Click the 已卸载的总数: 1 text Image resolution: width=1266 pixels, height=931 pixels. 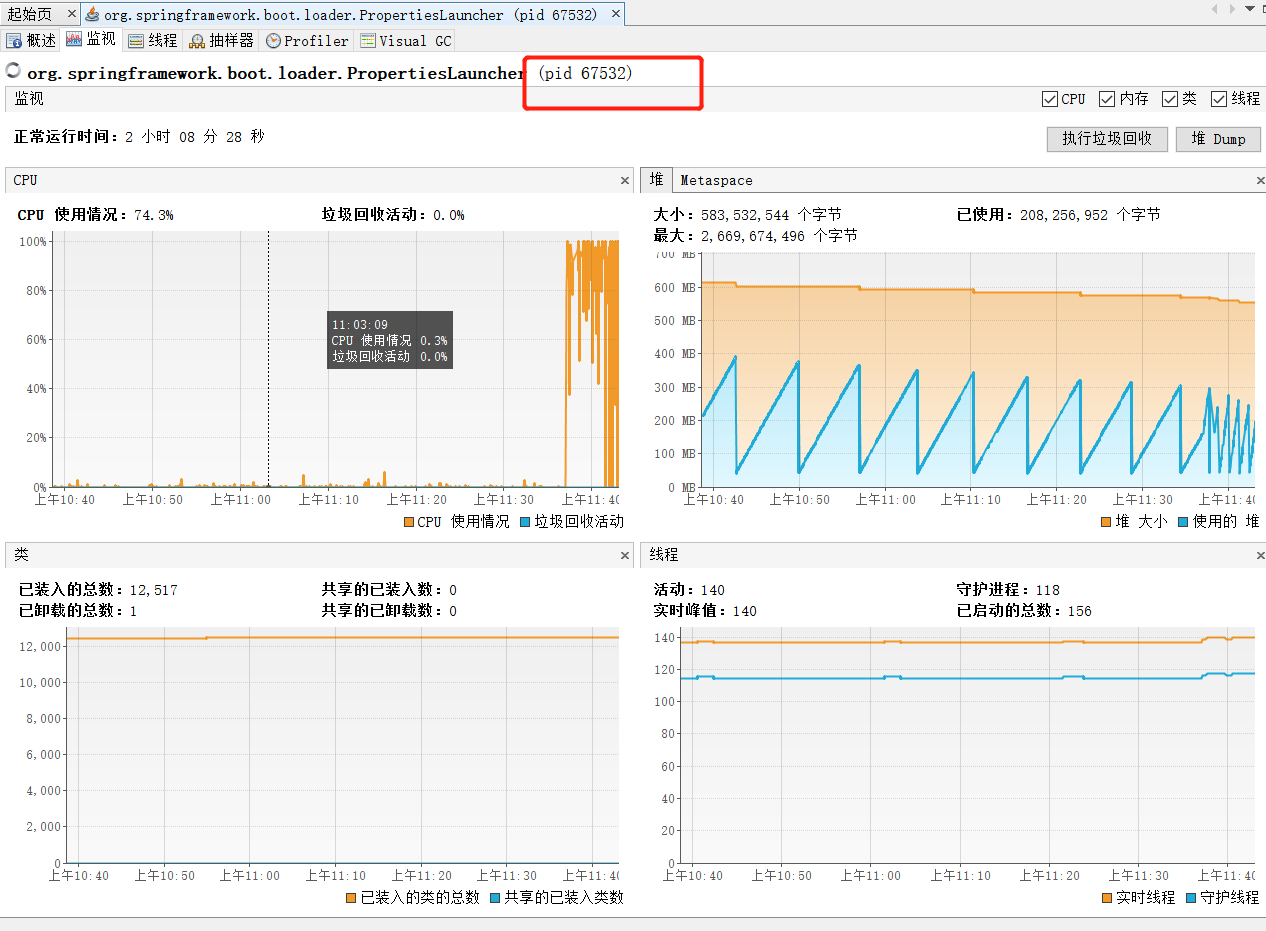[78, 611]
